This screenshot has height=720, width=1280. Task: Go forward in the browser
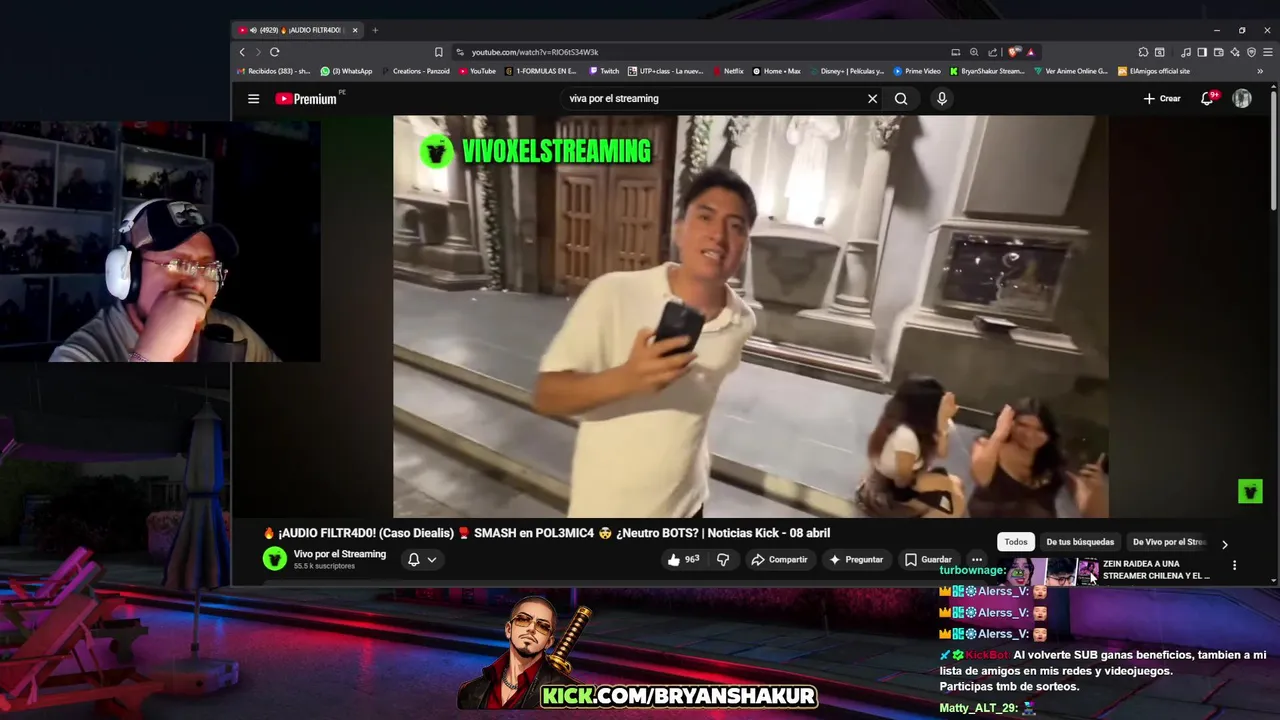point(258,52)
